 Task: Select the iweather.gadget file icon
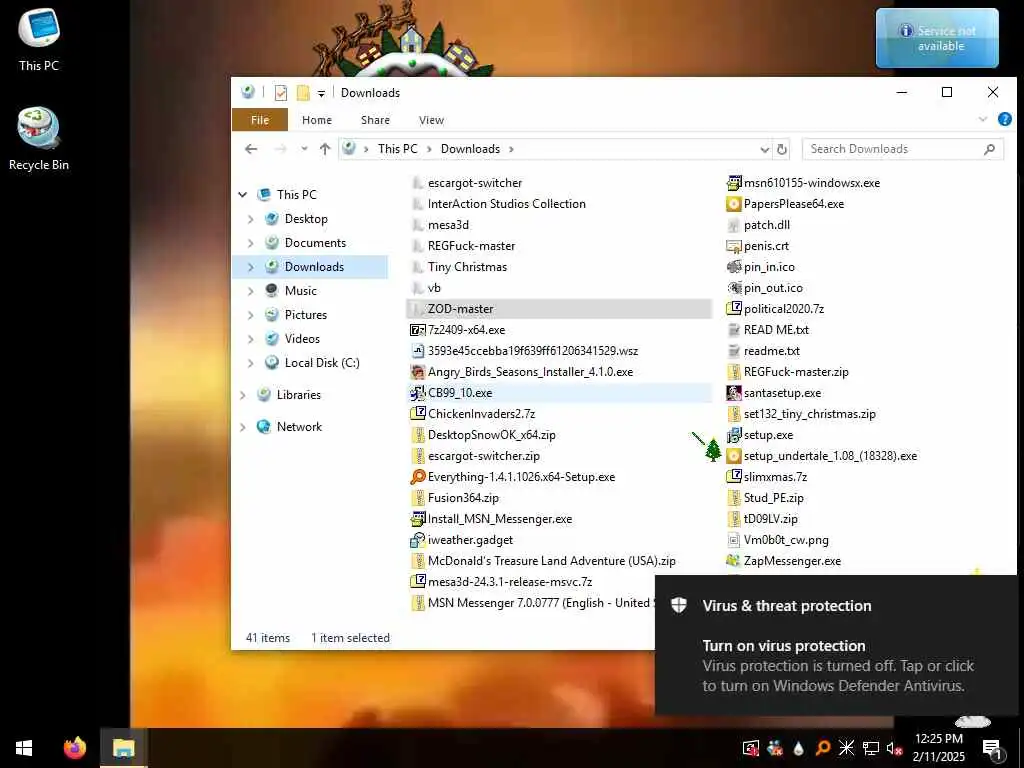pyautogui.click(x=417, y=540)
